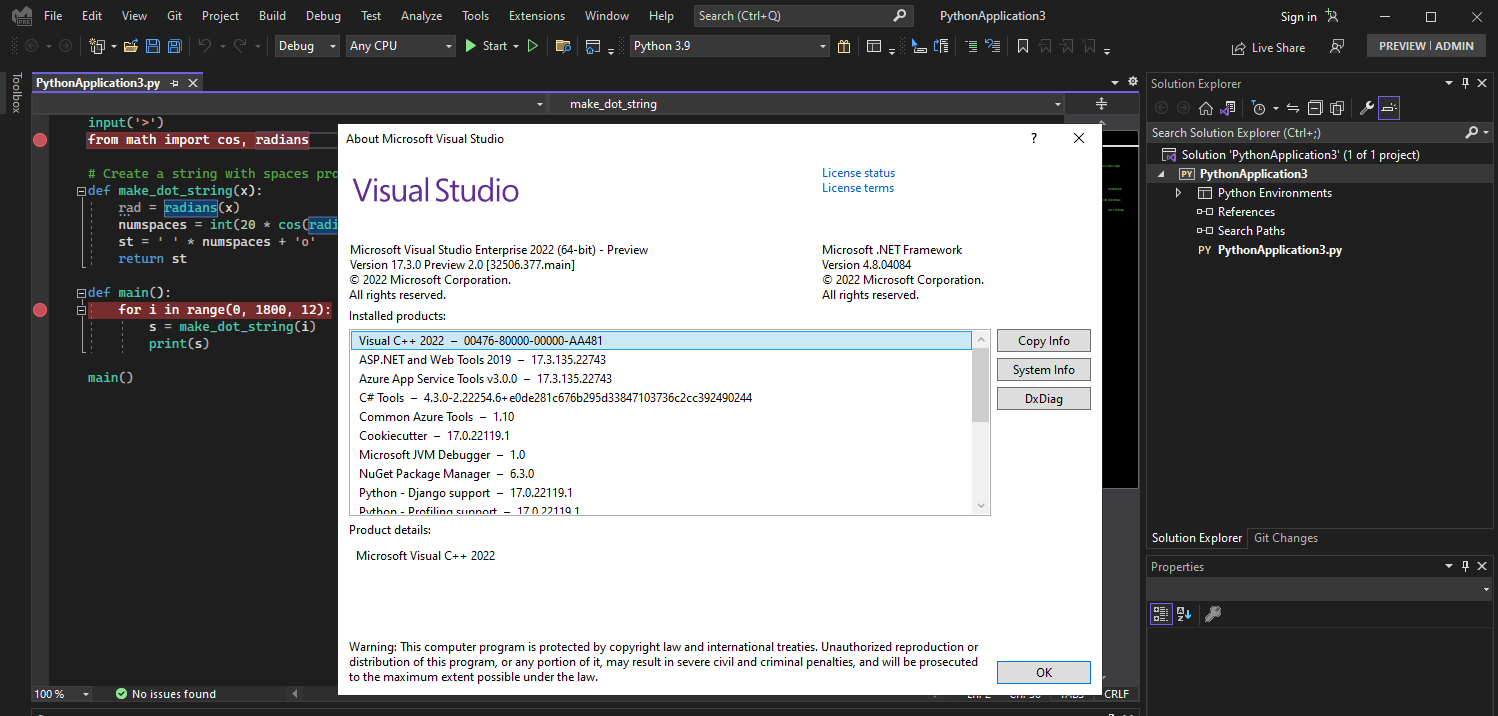The width and height of the screenshot is (1498, 716).
Task: Select 'C# Tools' in installed products list
Action: [x=661, y=398]
